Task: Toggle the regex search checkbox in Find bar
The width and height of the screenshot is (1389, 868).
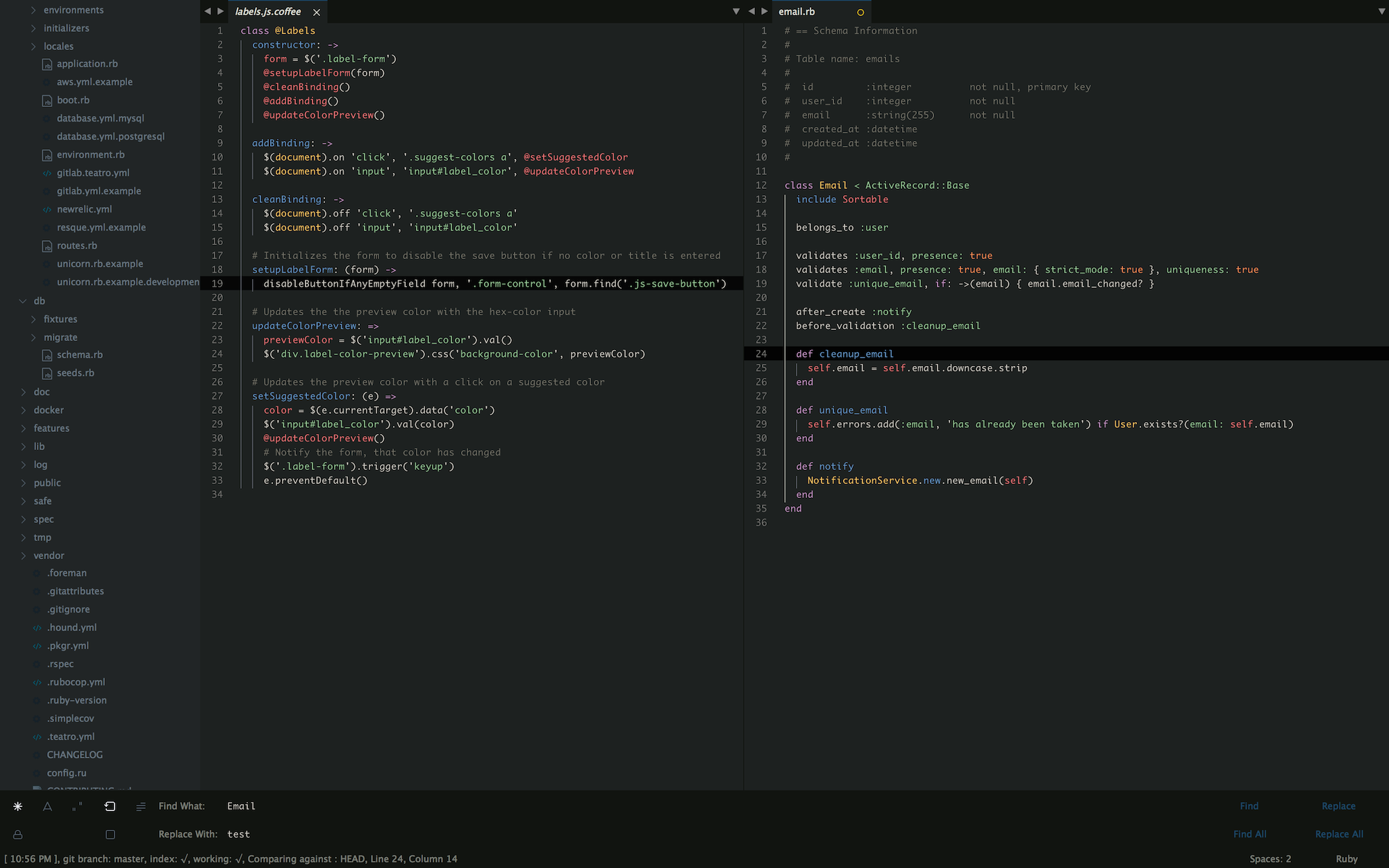Action: (x=17, y=805)
